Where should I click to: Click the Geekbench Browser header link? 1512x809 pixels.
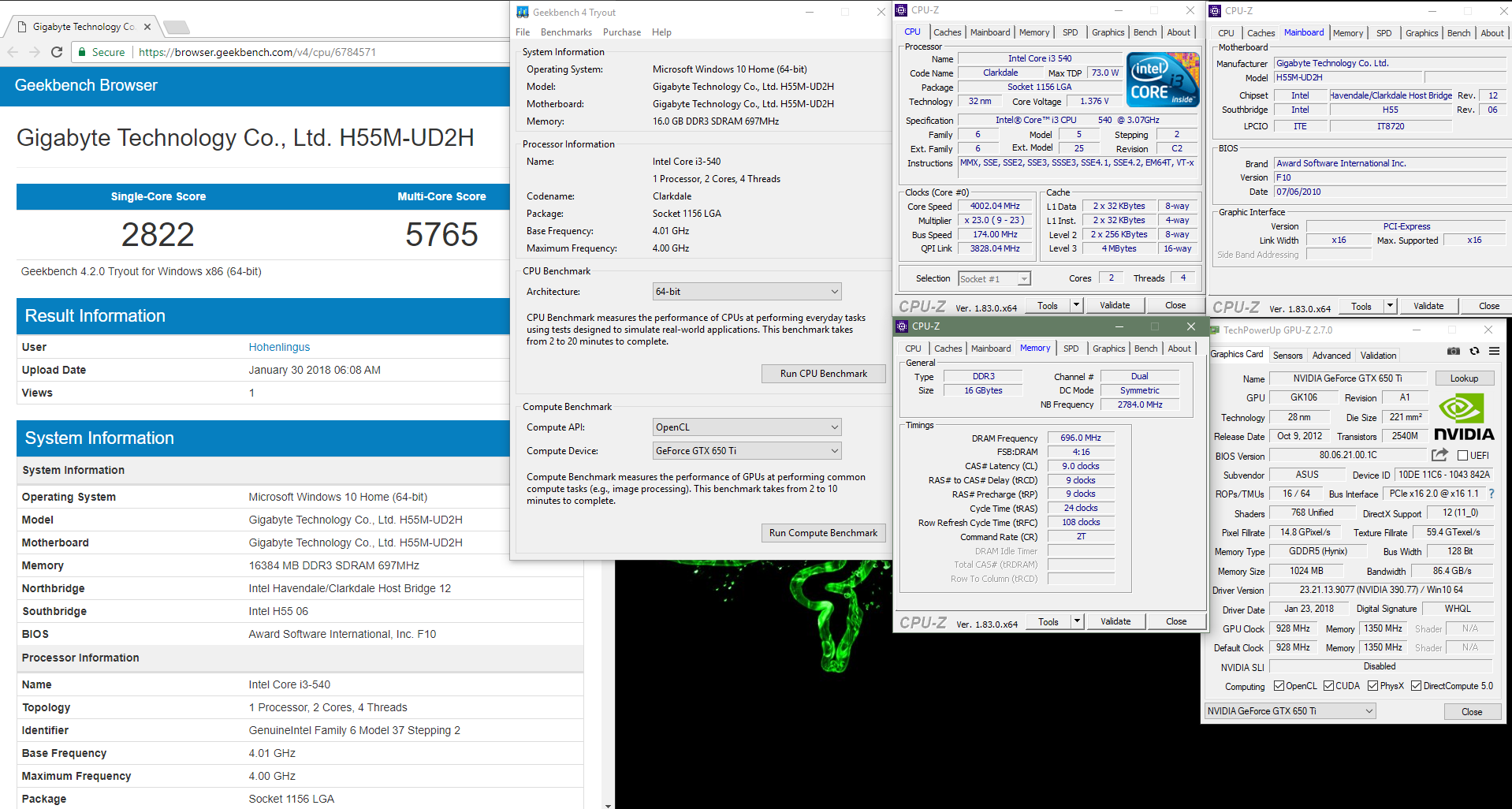point(86,85)
